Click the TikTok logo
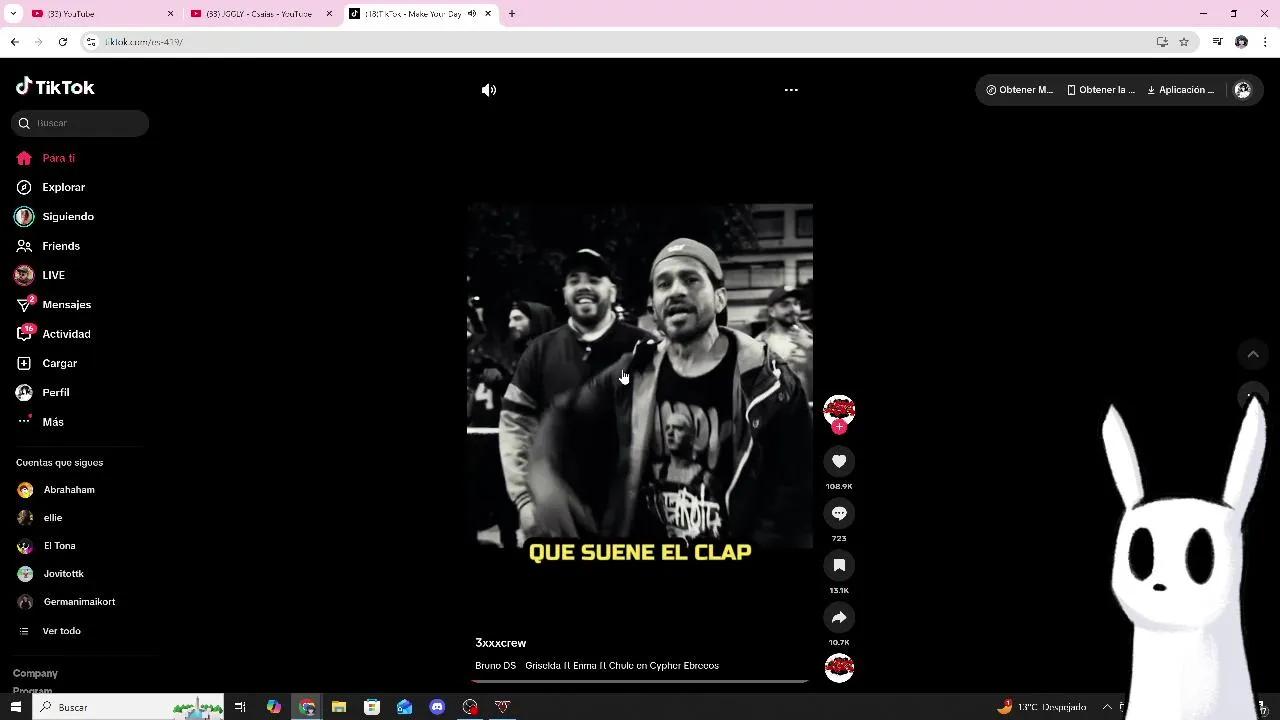1280x720 pixels. click(x=55, y=87)
